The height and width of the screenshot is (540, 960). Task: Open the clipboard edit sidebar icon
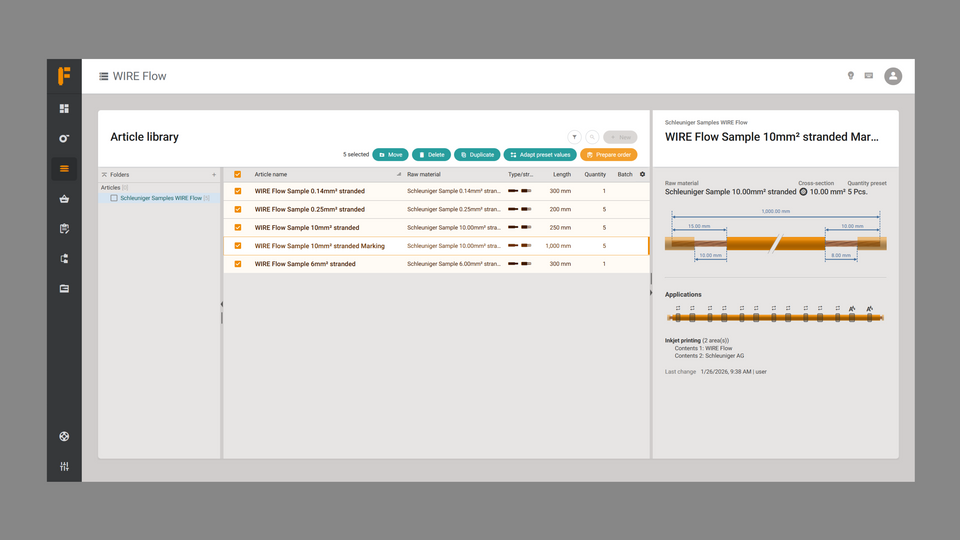click(64, 228)
